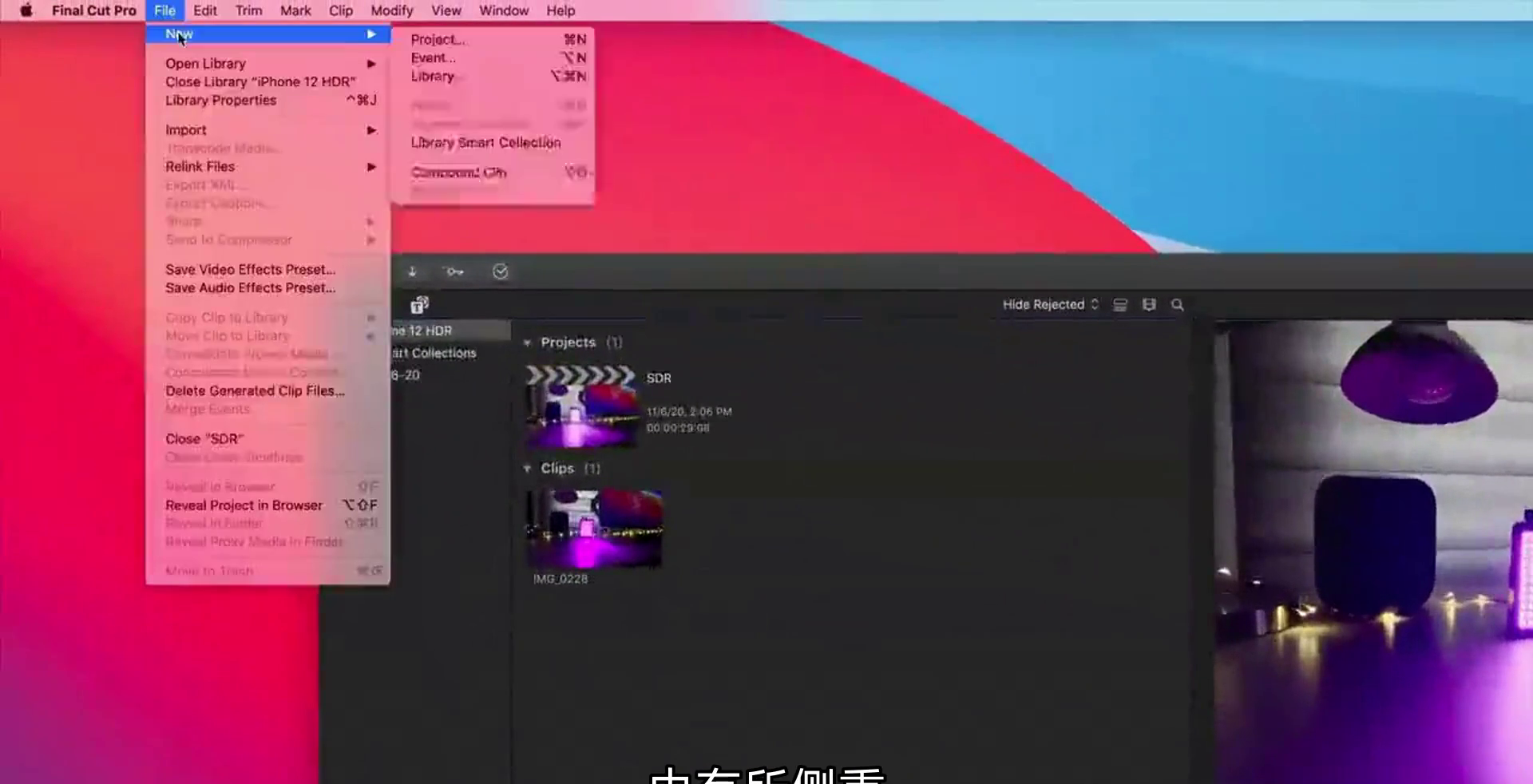Select the SDR project thumbnail
1533x784 pixels.
coord(581,406)
